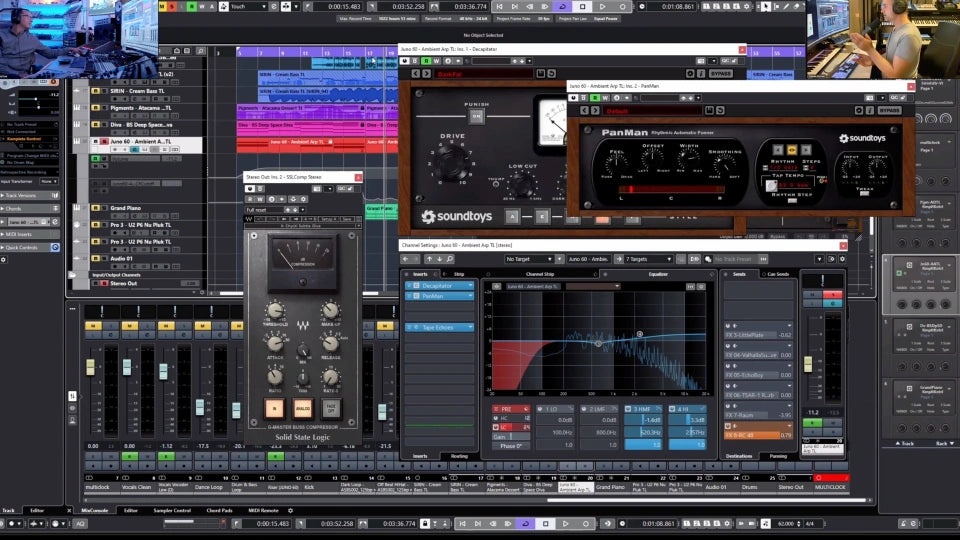The width and height of the screenshot is (960, 540).
Task: Toggle EQ band 2 LMF on
Action: [584, 409]
